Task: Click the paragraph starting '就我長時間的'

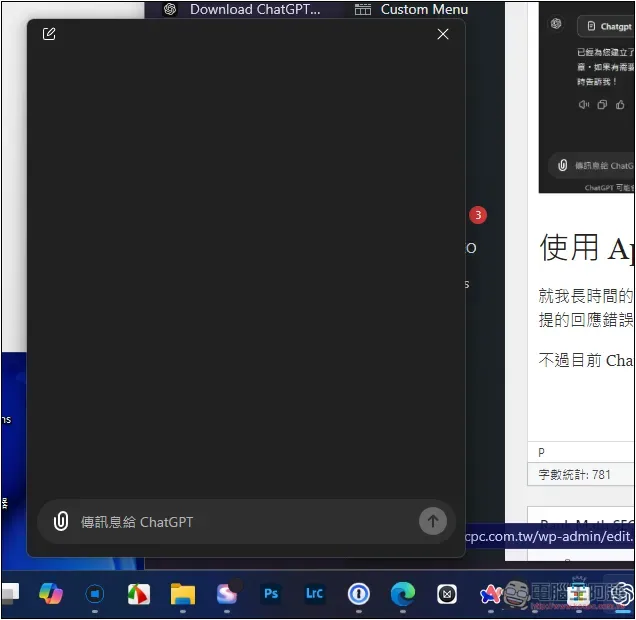Action: point(586,296)
